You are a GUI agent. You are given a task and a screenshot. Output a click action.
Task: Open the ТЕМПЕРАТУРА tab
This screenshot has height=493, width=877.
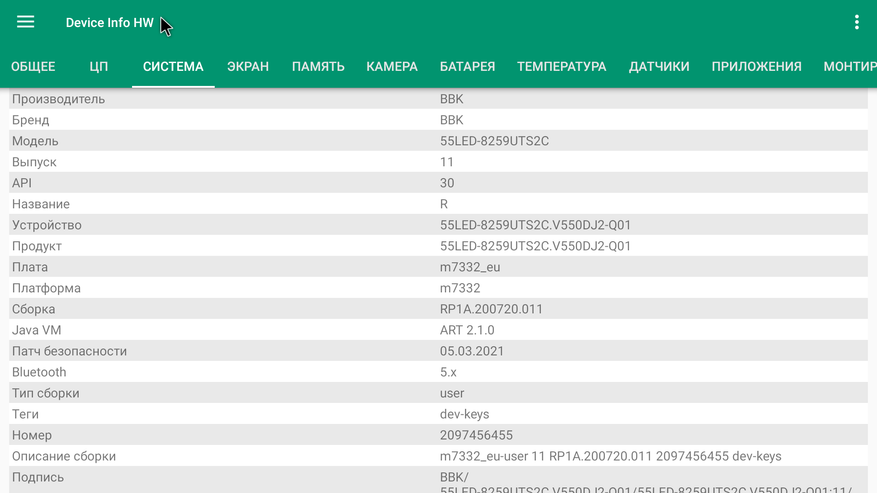point(562,67)
